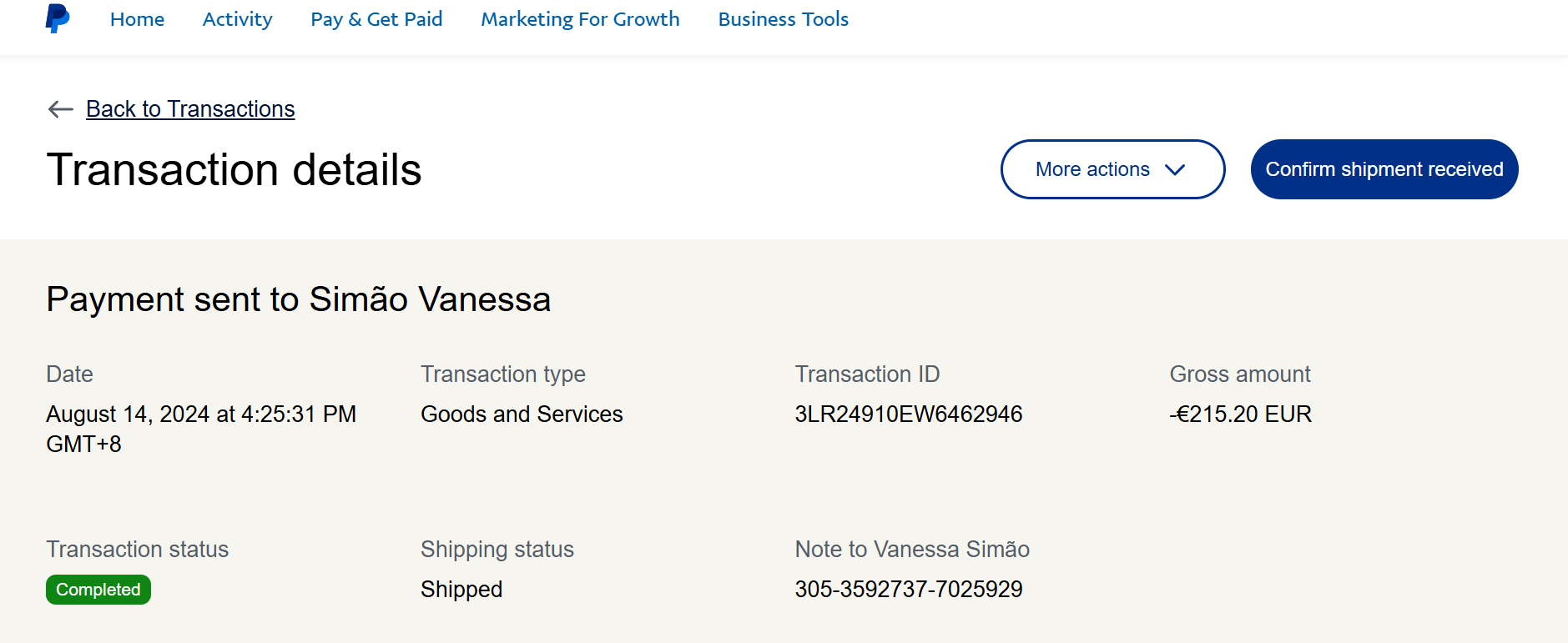Click the Goods and Services value
This screenshot has width=1568, height=643.
(x=522, y=414)
